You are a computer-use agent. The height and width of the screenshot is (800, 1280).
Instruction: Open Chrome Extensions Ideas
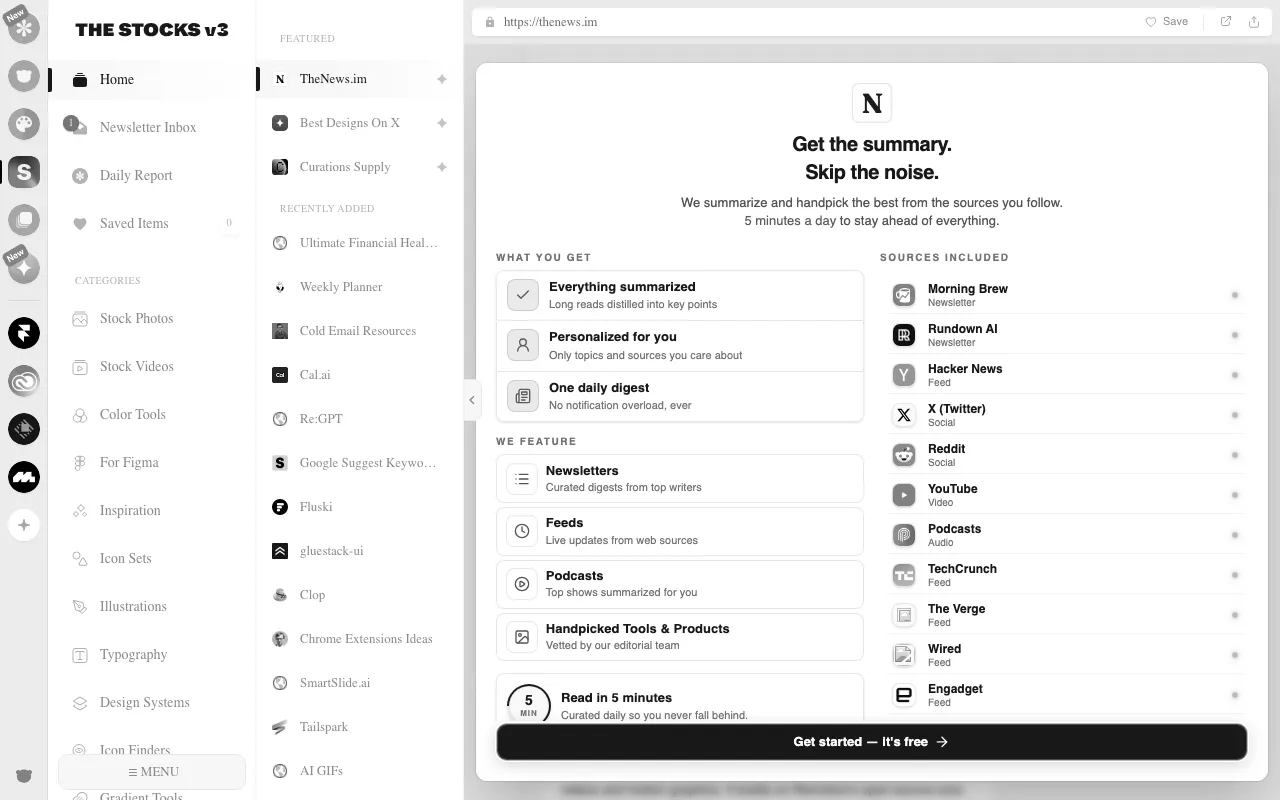360,639
